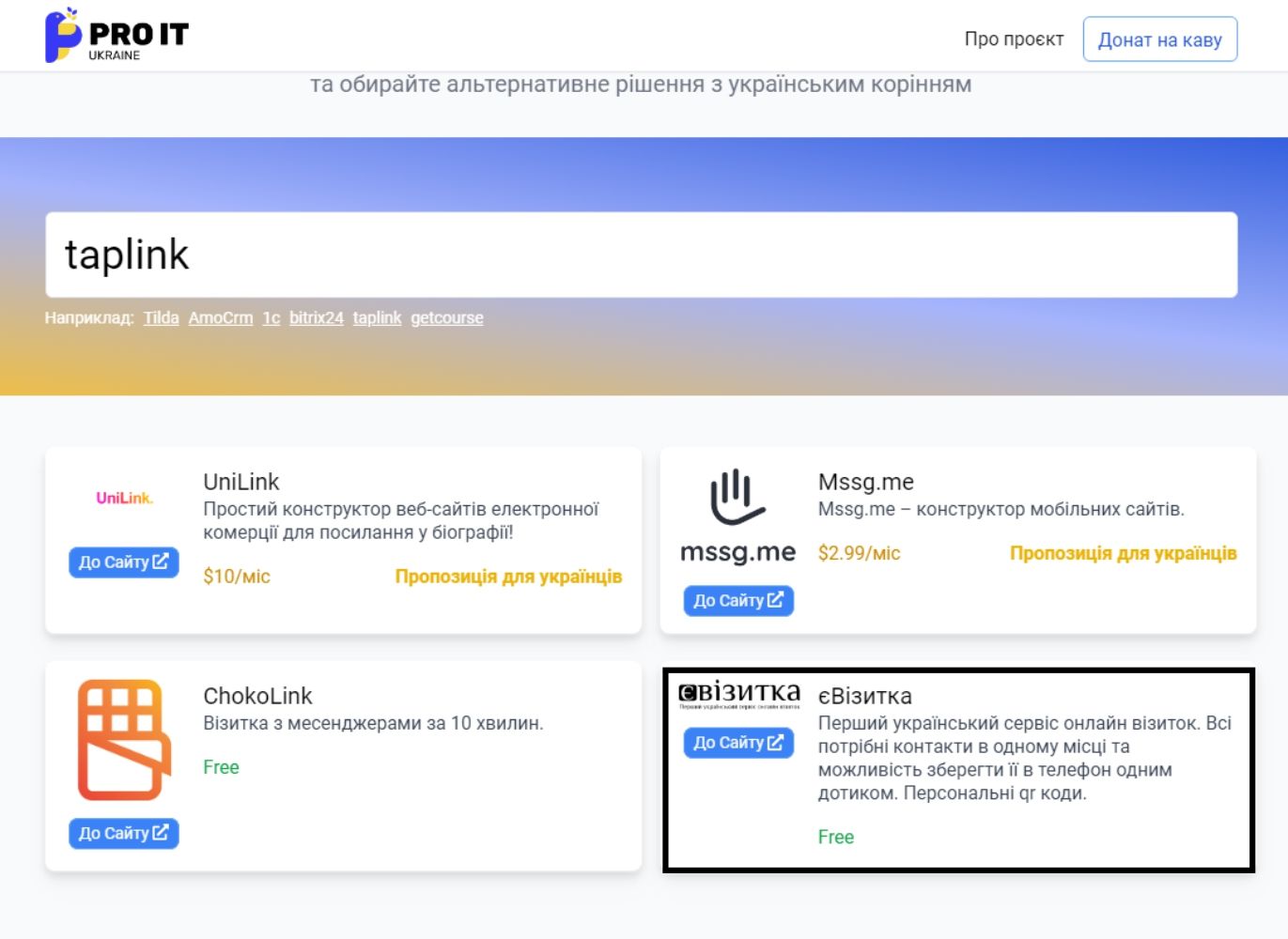1288x939 pixels.
Task: Choose the bitrix24 example link
Action: tap(317, 318)
